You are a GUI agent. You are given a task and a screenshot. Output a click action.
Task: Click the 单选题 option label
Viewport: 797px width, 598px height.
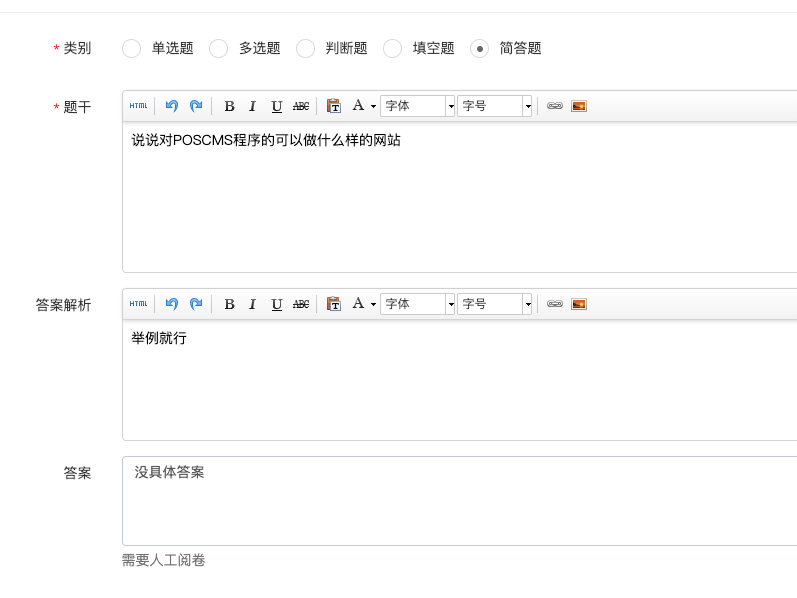tap(172, 48)
